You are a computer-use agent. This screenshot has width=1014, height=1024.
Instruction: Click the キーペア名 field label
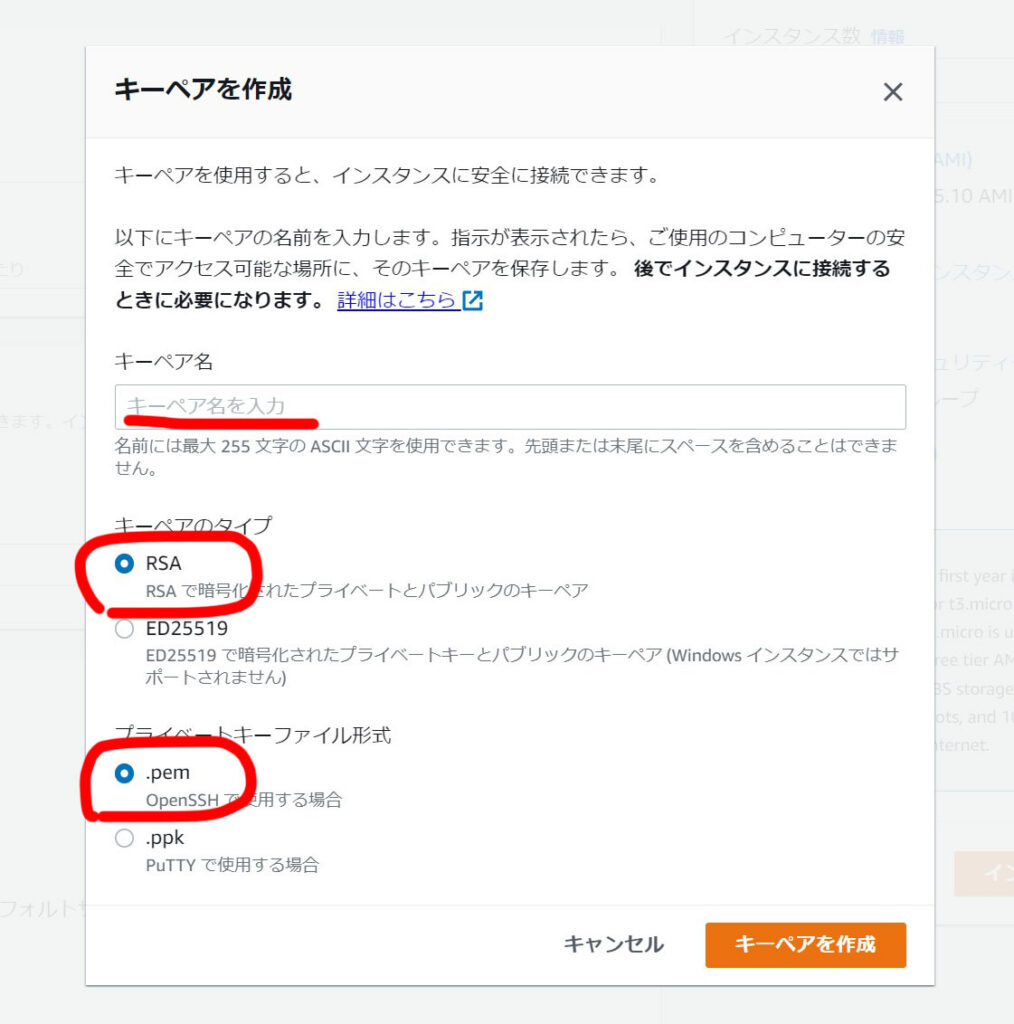[x=164, y=361]
